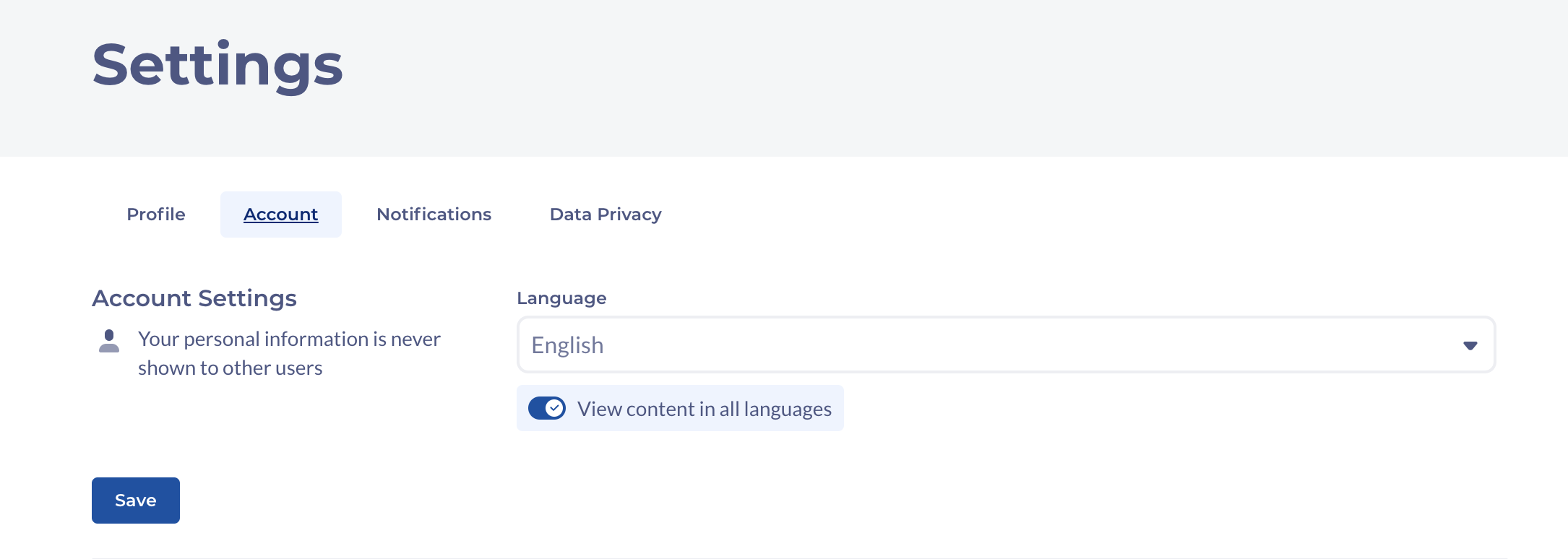This screenshot has width=1568, height=559.
Task: Click the Settings page heading
Action: (217, 65)
